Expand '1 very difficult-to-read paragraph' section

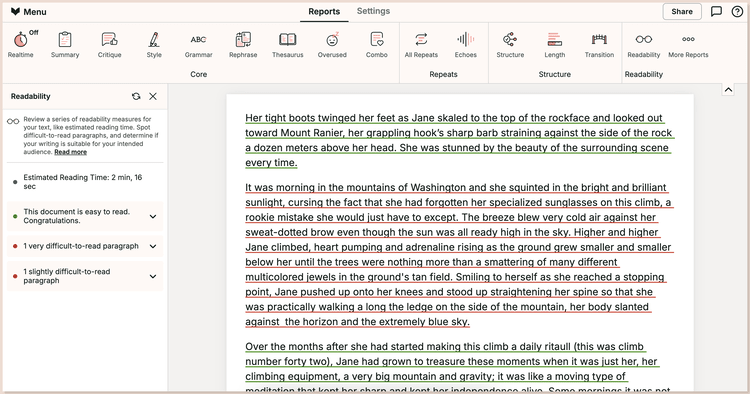(x=85, y=246)
